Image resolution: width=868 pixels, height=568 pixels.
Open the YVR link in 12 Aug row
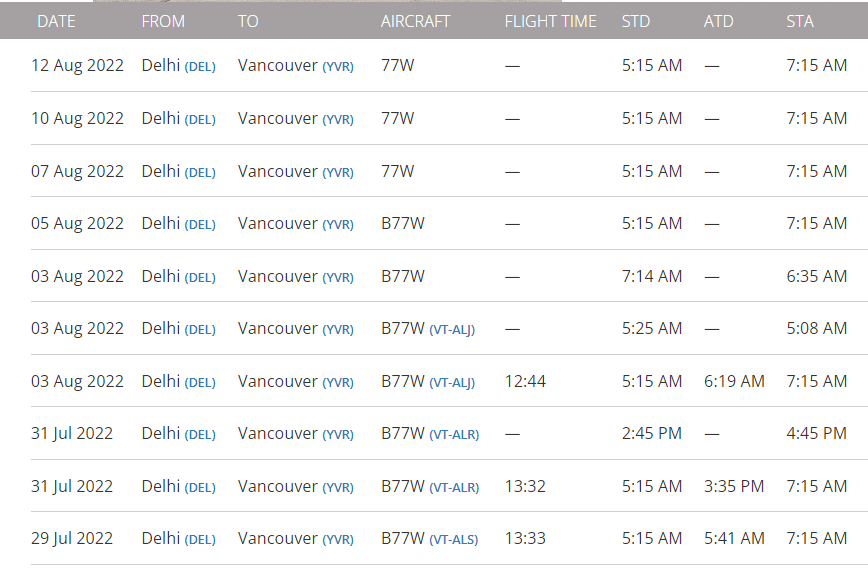click(x=338, y=66)
